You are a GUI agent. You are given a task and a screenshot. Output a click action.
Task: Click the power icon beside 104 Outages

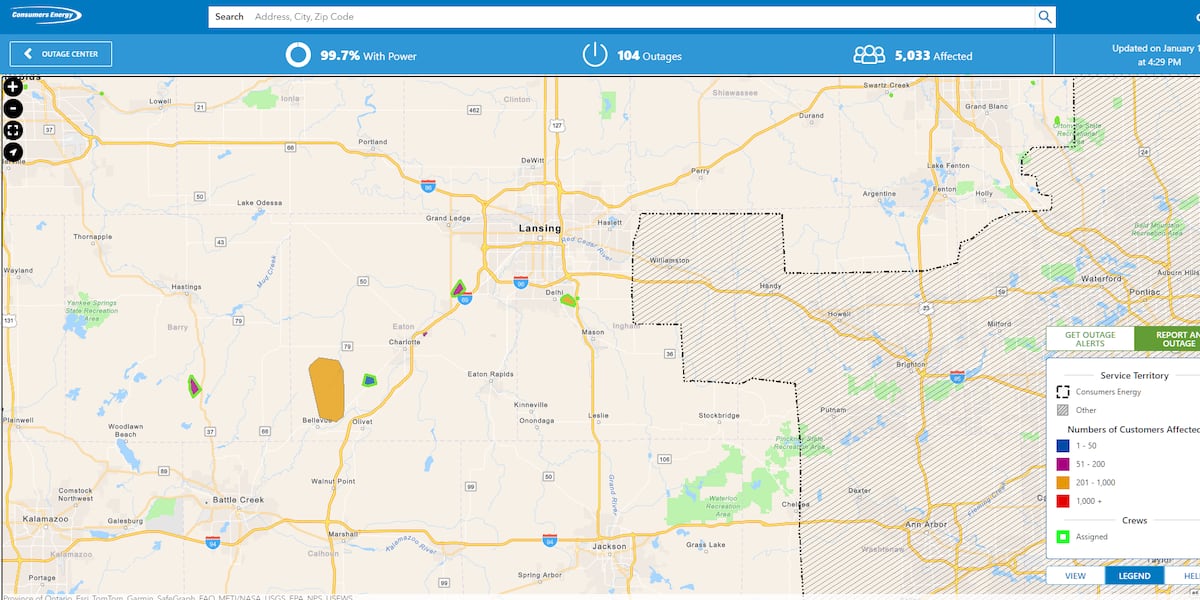click(x=595, y=55)
